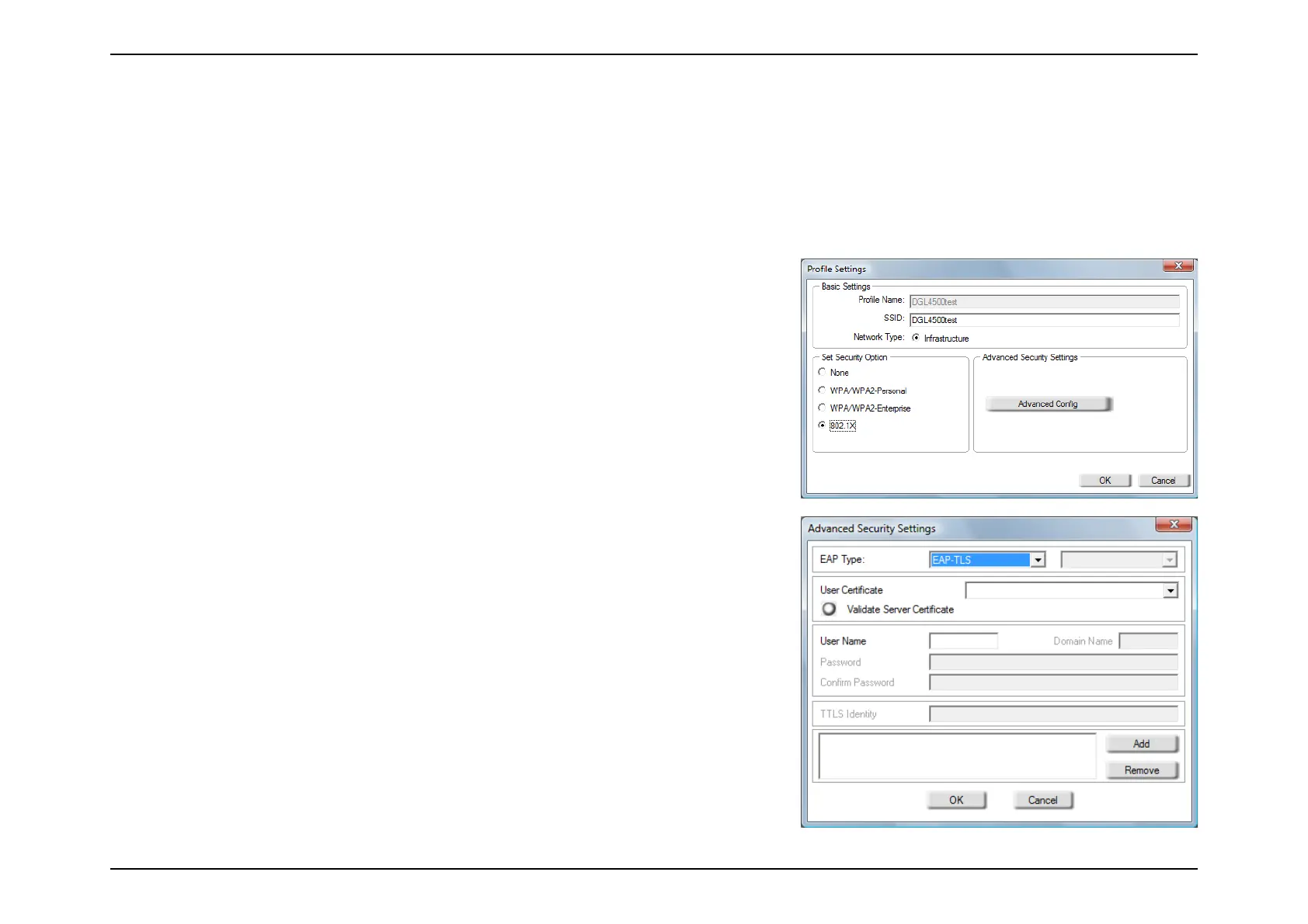Confirm Profile Settings with OK
Image resolution: width=1308 pixels, height=924 pixels.
pos(1105,481)
